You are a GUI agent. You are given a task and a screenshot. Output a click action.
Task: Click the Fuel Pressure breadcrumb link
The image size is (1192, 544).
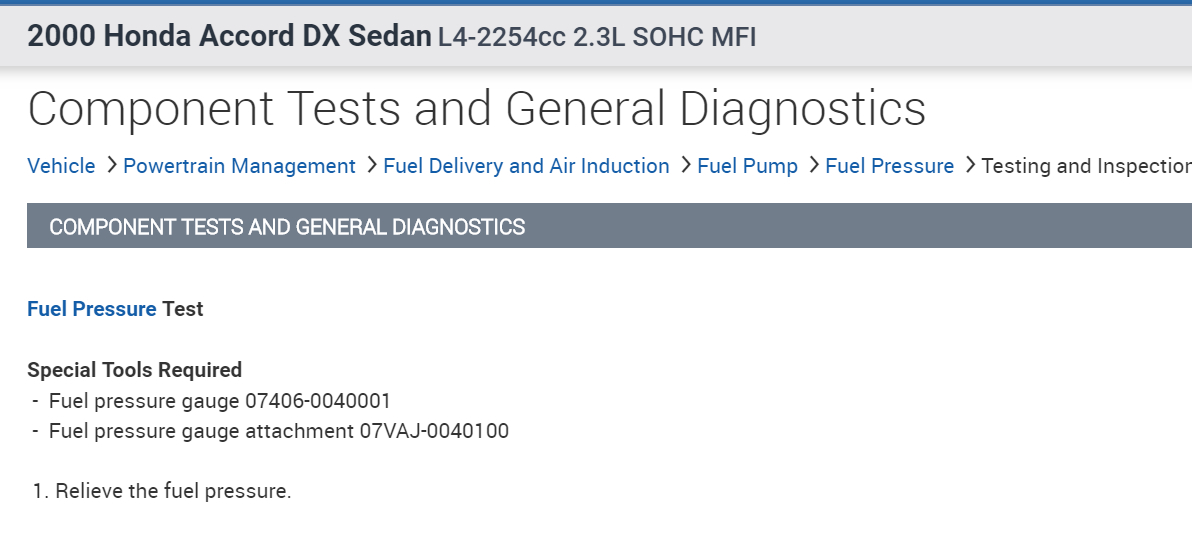[889, 166]
